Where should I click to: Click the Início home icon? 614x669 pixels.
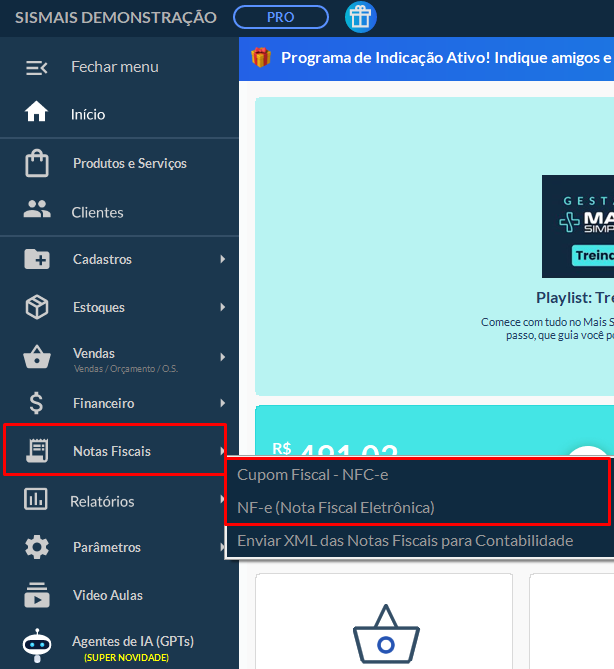[x=37, y=113]
